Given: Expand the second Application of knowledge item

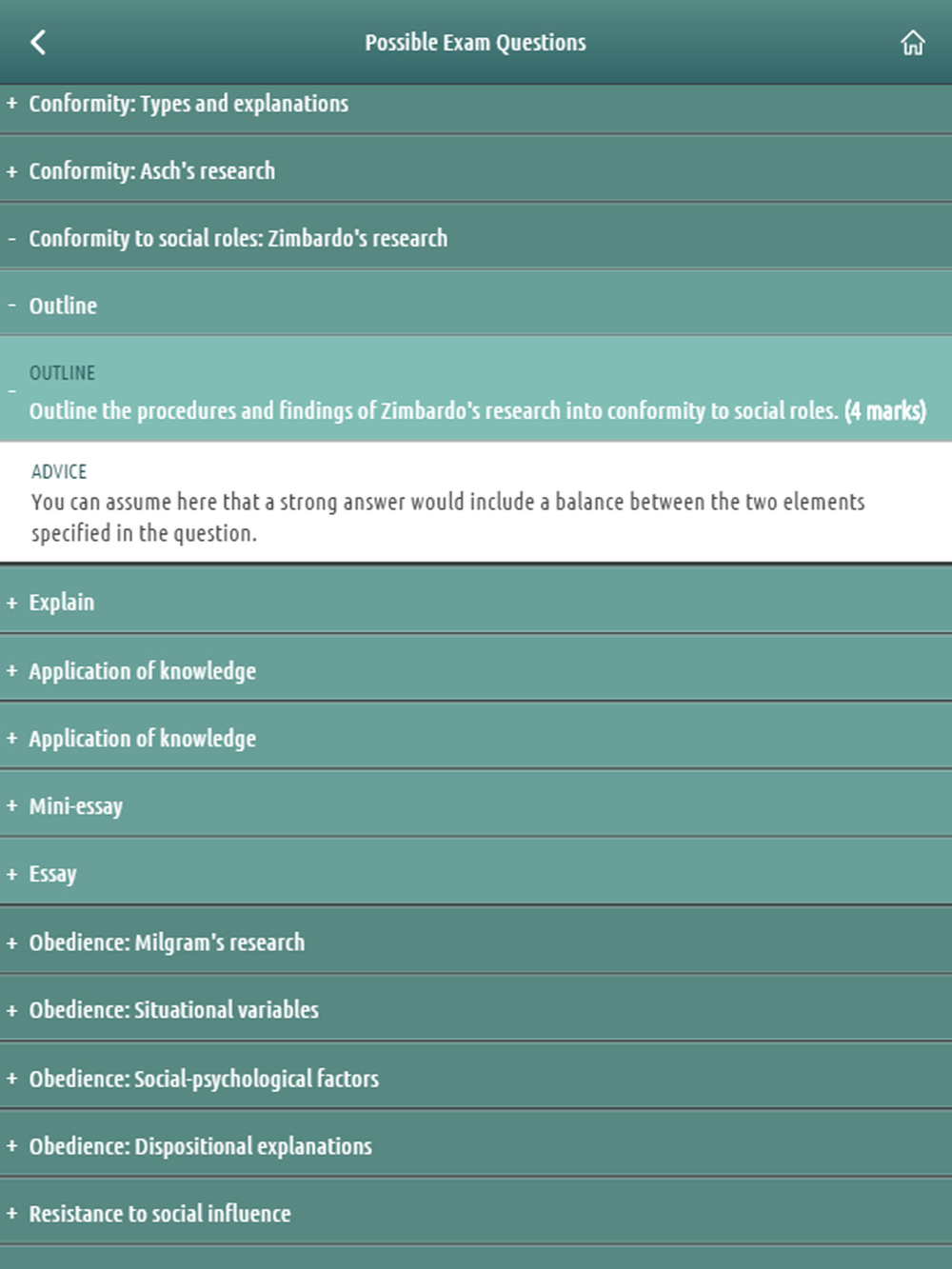Looking at the screenshot, I should 476,739.
